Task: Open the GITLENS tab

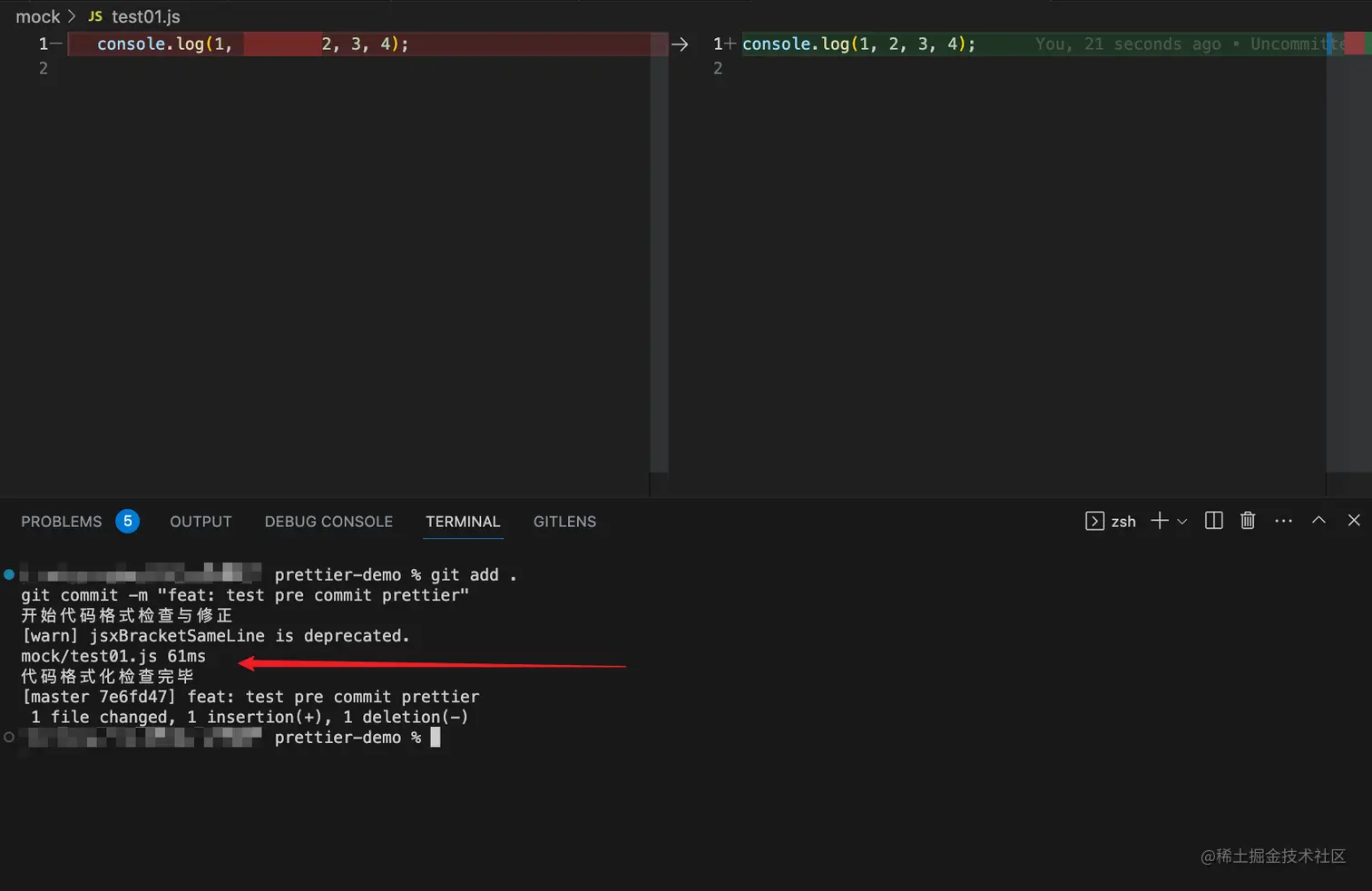Action: (x=563, y=521)
